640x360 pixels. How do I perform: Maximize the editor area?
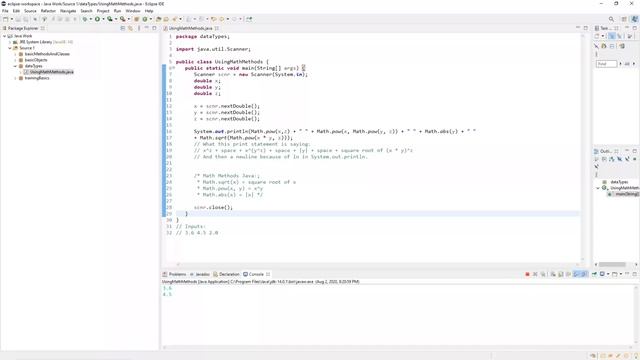coord(586,28)
